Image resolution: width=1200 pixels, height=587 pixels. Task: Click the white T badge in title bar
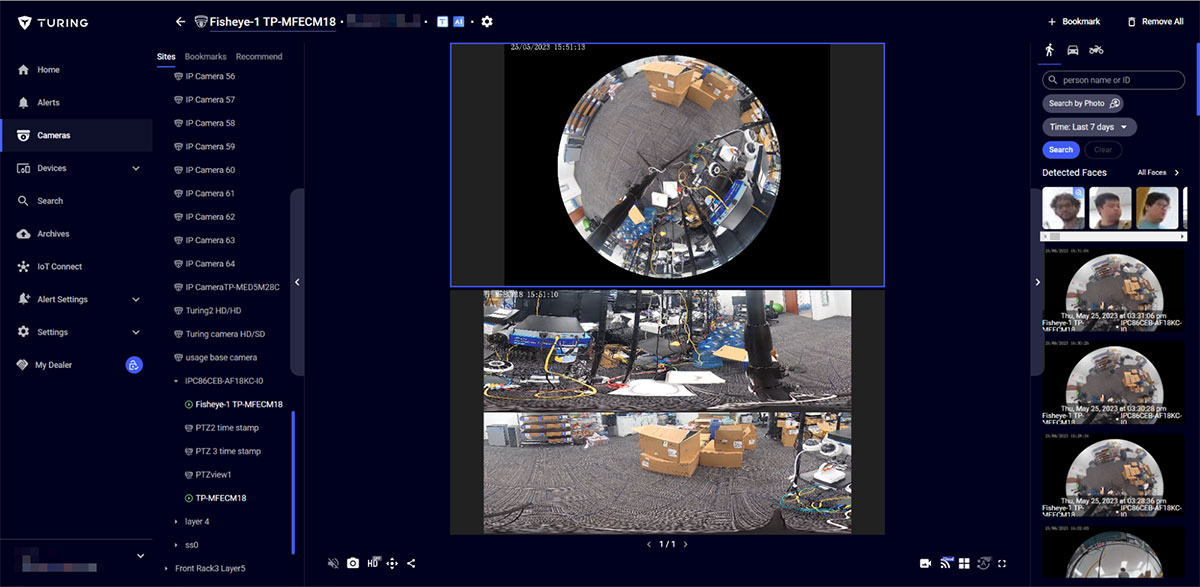pos(442,21)
